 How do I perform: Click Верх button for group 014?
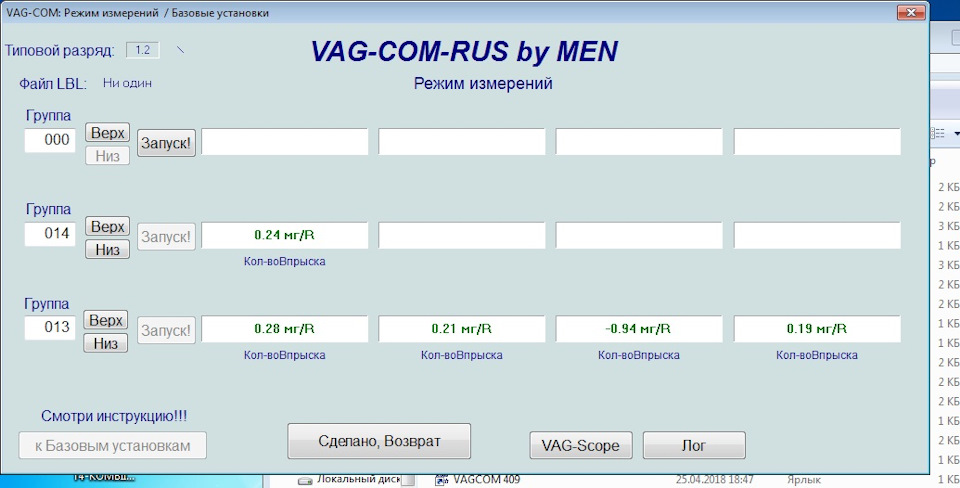[x=107, y=226]
